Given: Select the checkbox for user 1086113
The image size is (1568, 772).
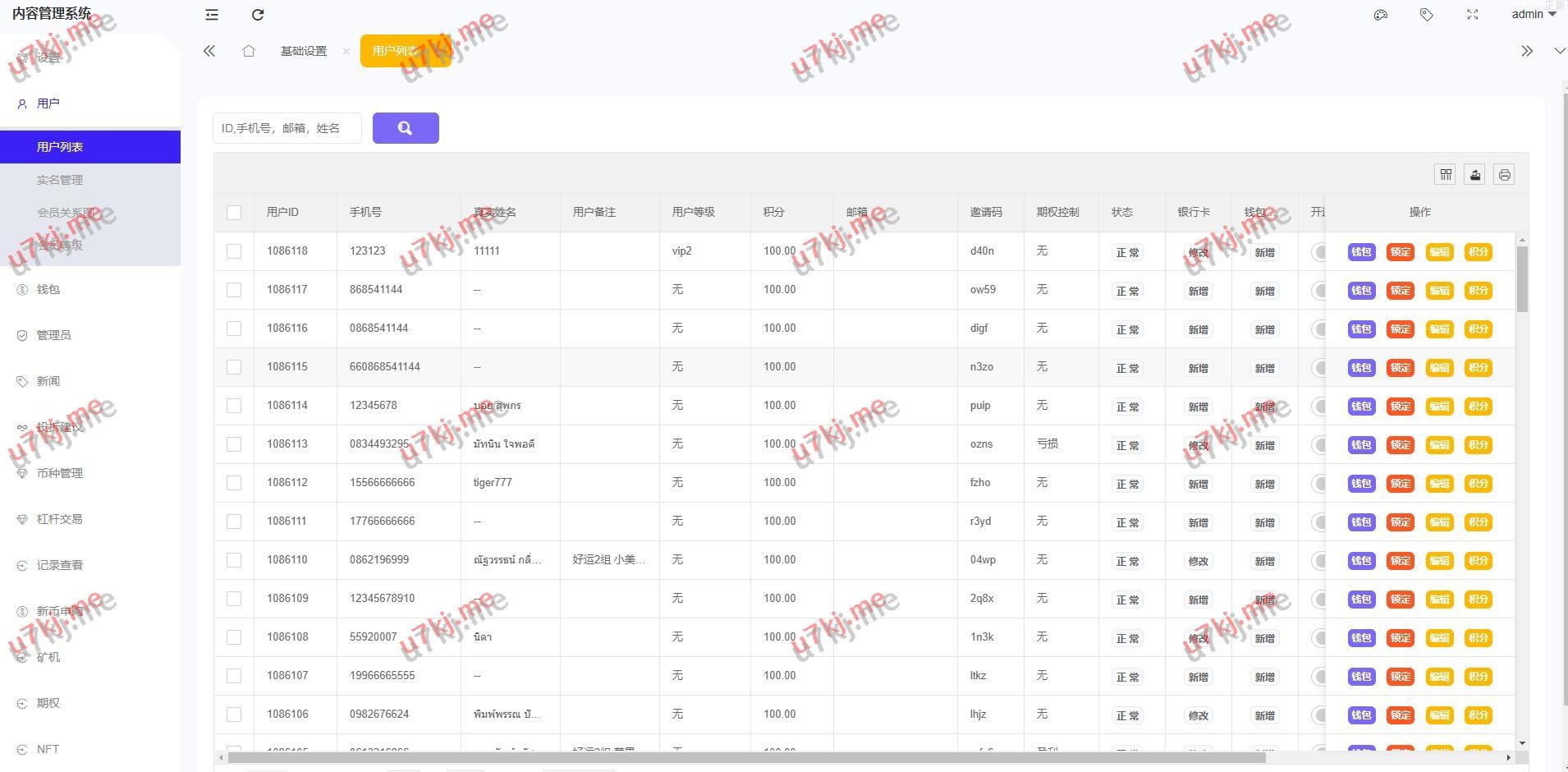Looking at the screenshot, I should (x=234, y=444).
